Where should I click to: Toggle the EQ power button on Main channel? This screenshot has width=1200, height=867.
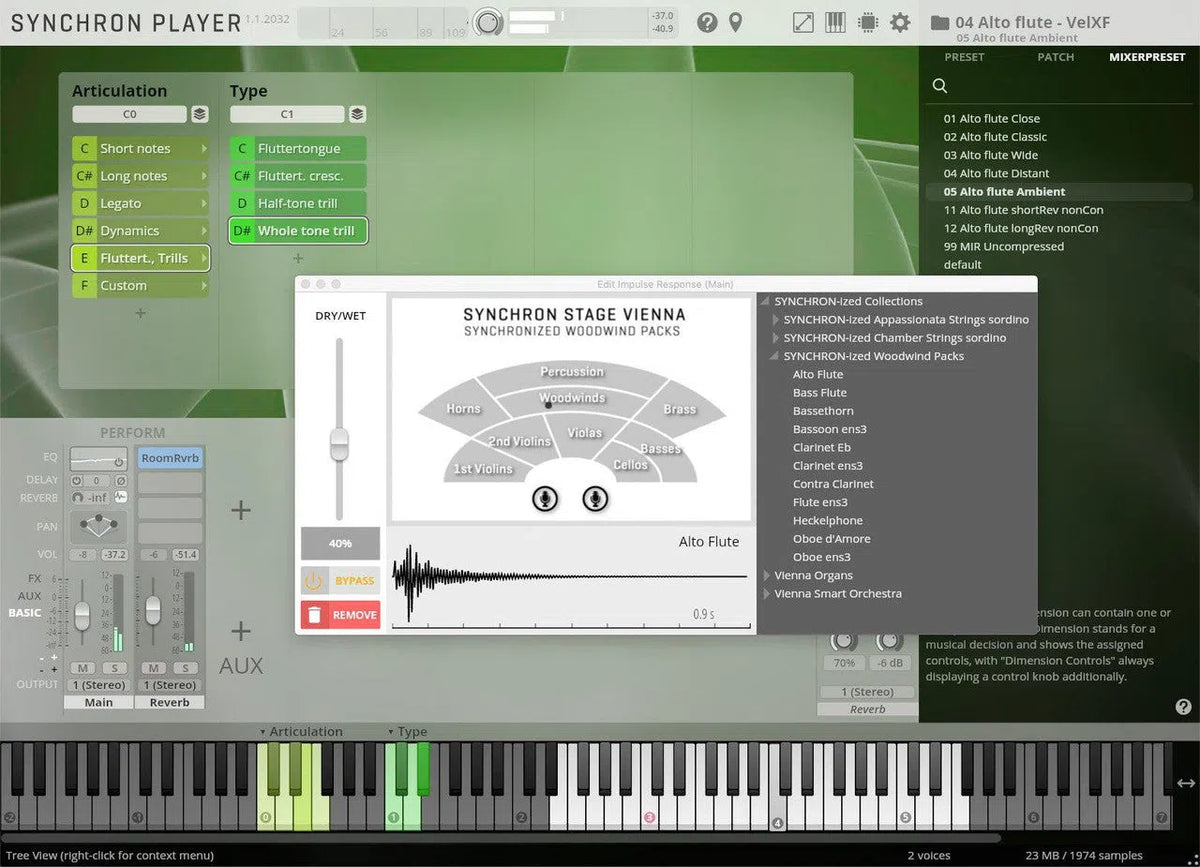pyautogui.click(x=118, y=462)
